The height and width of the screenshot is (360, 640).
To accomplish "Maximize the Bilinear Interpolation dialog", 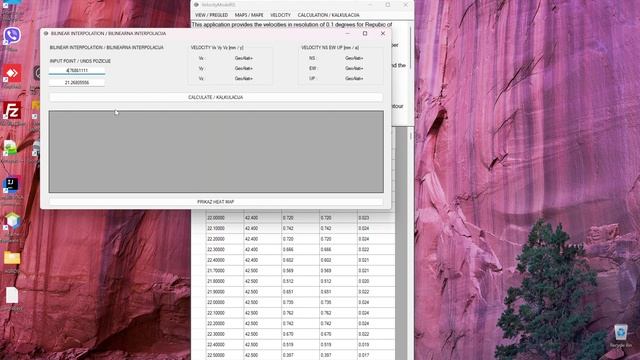I will tap(365, 33).
